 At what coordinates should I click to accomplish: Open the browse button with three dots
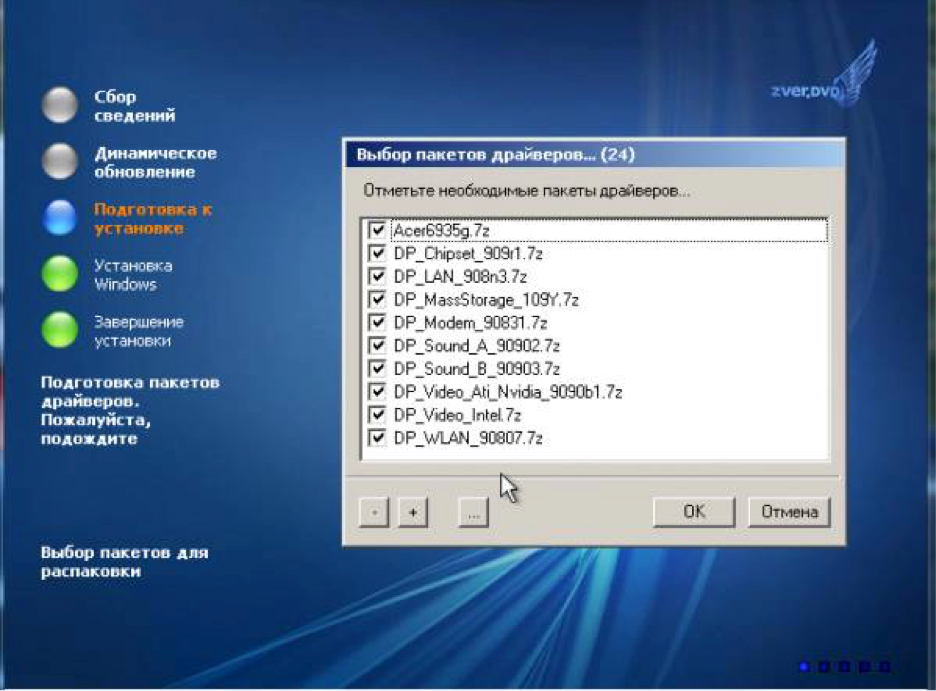(x=473, y=512)
